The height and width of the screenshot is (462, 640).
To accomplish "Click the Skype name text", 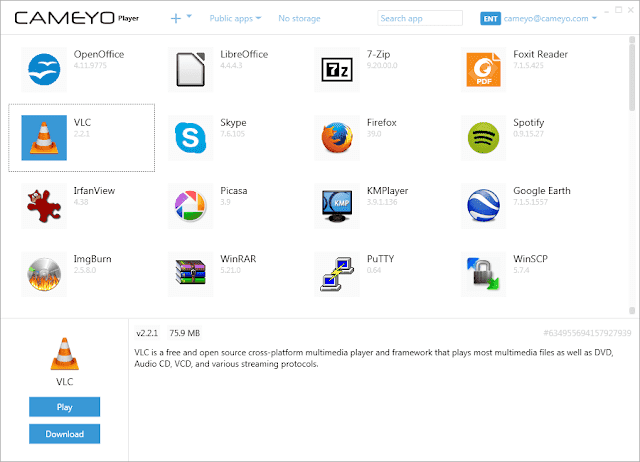I will coord(233,122).
